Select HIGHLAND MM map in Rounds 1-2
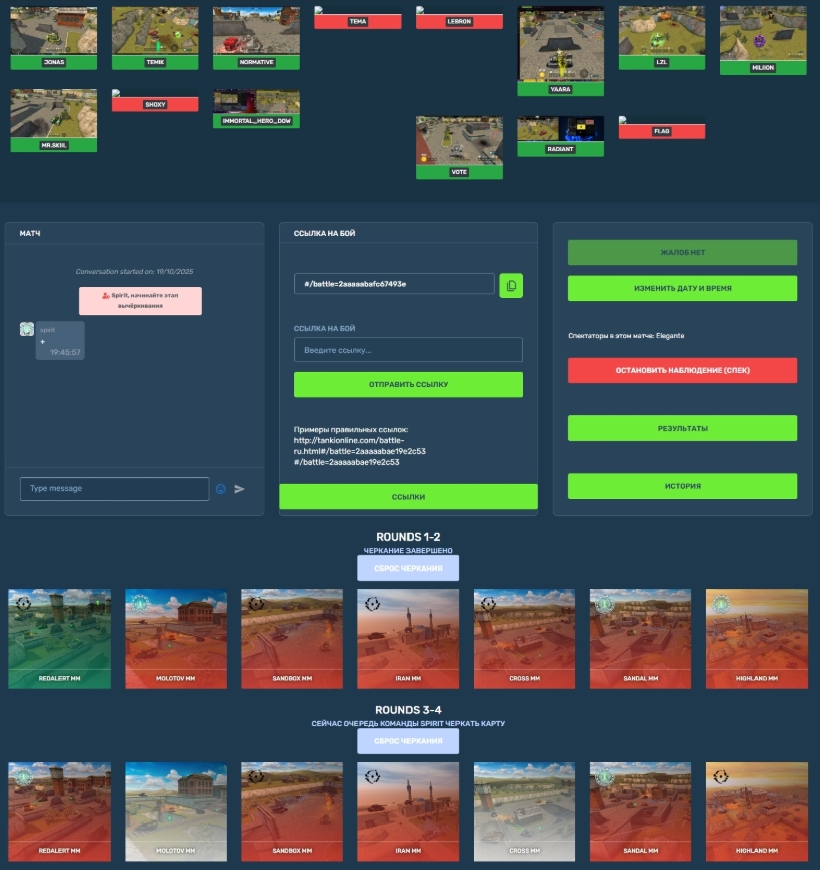Image resolution: width=820 pixels, height=870 pixels. (757, 639)
